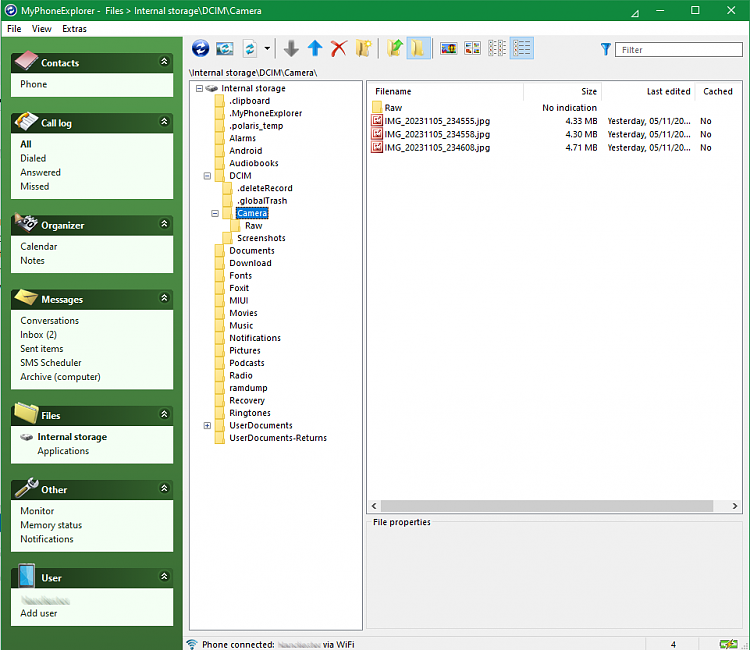The height and width of the screenshot is (650, 750).
Task: Click the horizontal scrollbar thumb
Action: (547, 506)
